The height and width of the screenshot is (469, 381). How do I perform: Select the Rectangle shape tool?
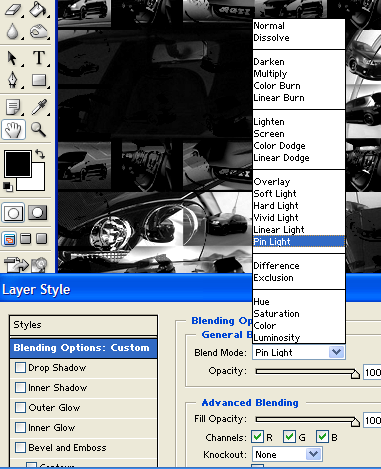pyautogui.click(x=39, y=80)
